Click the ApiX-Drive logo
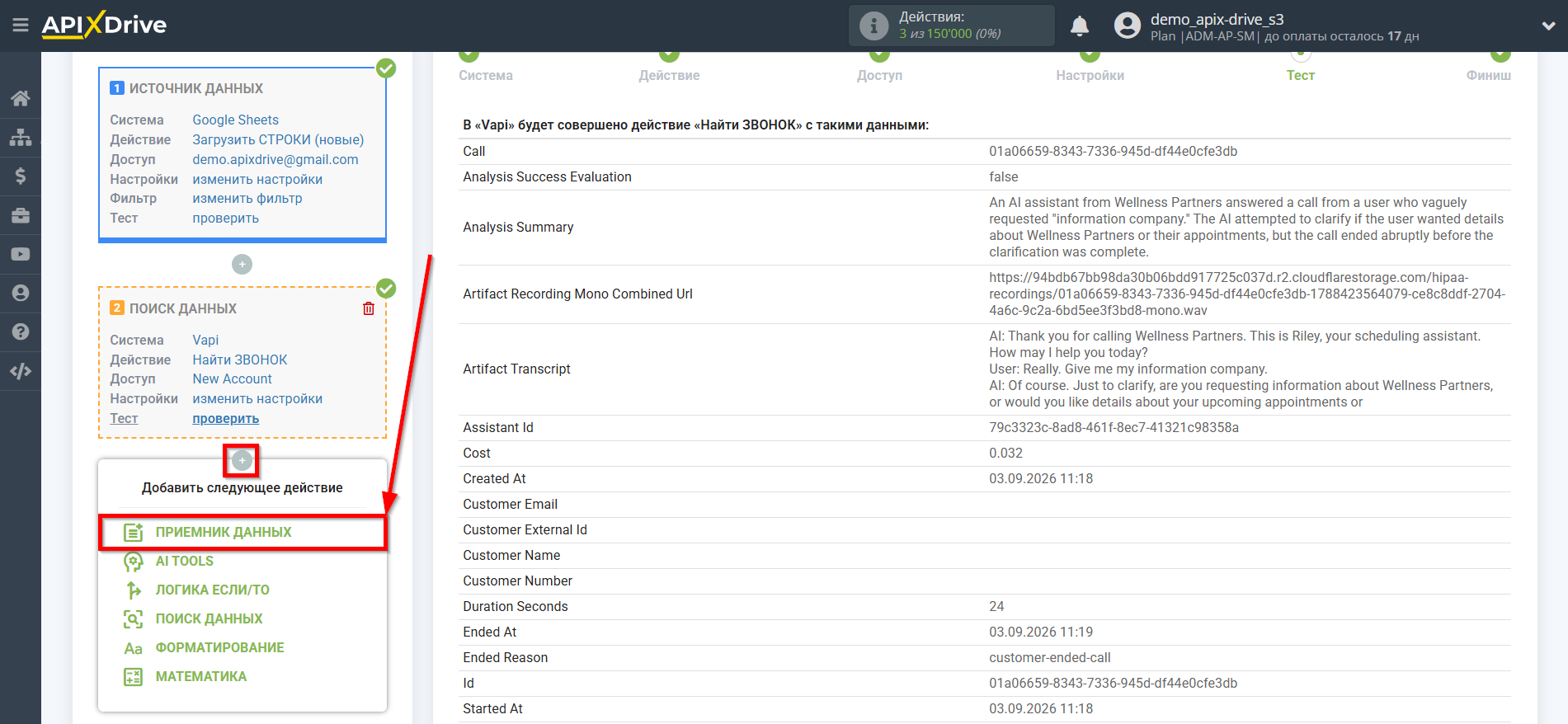Screen dimensions: 1568x724 point(104,25)
